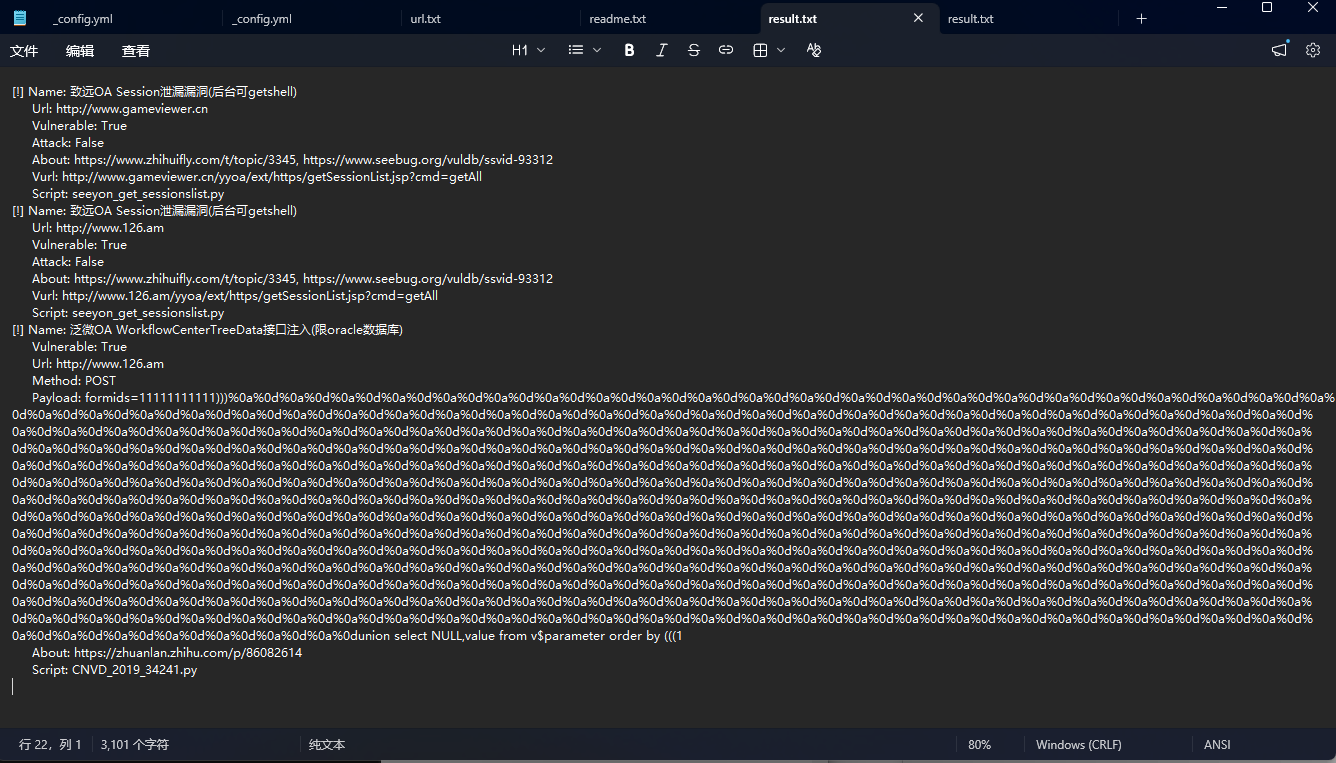Click the gameviewer.cn Vurl line
Screen dimensions: 1336x763
[257, 177]
